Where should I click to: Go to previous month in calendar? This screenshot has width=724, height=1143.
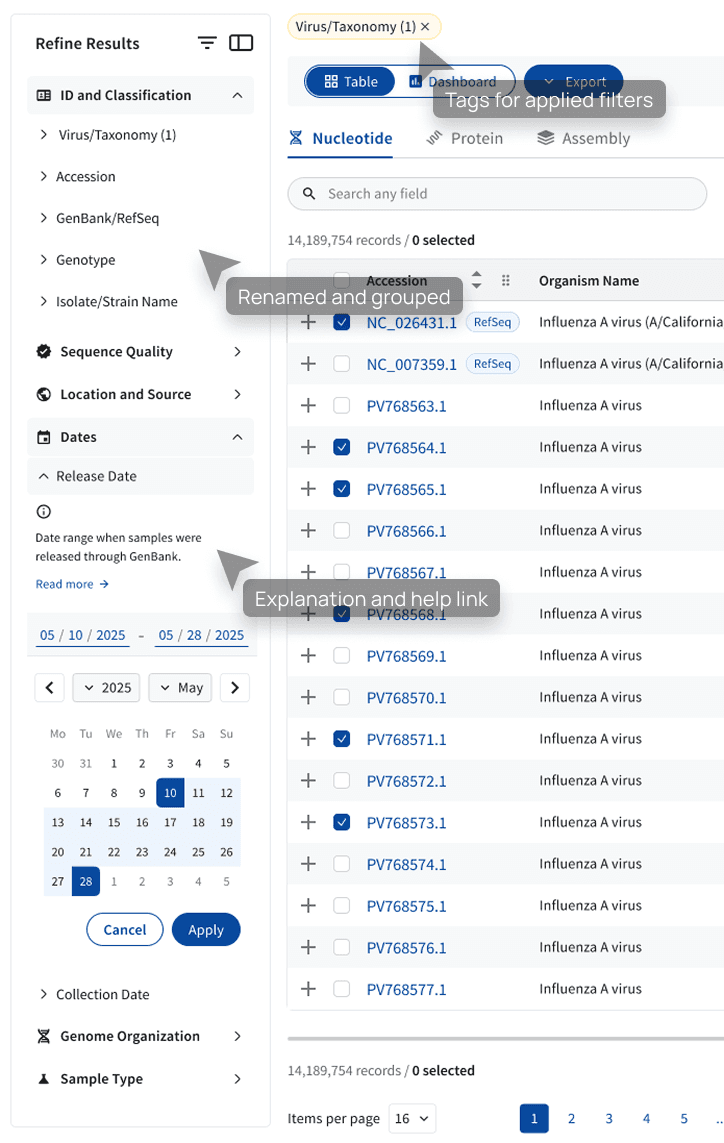[50, 687]
